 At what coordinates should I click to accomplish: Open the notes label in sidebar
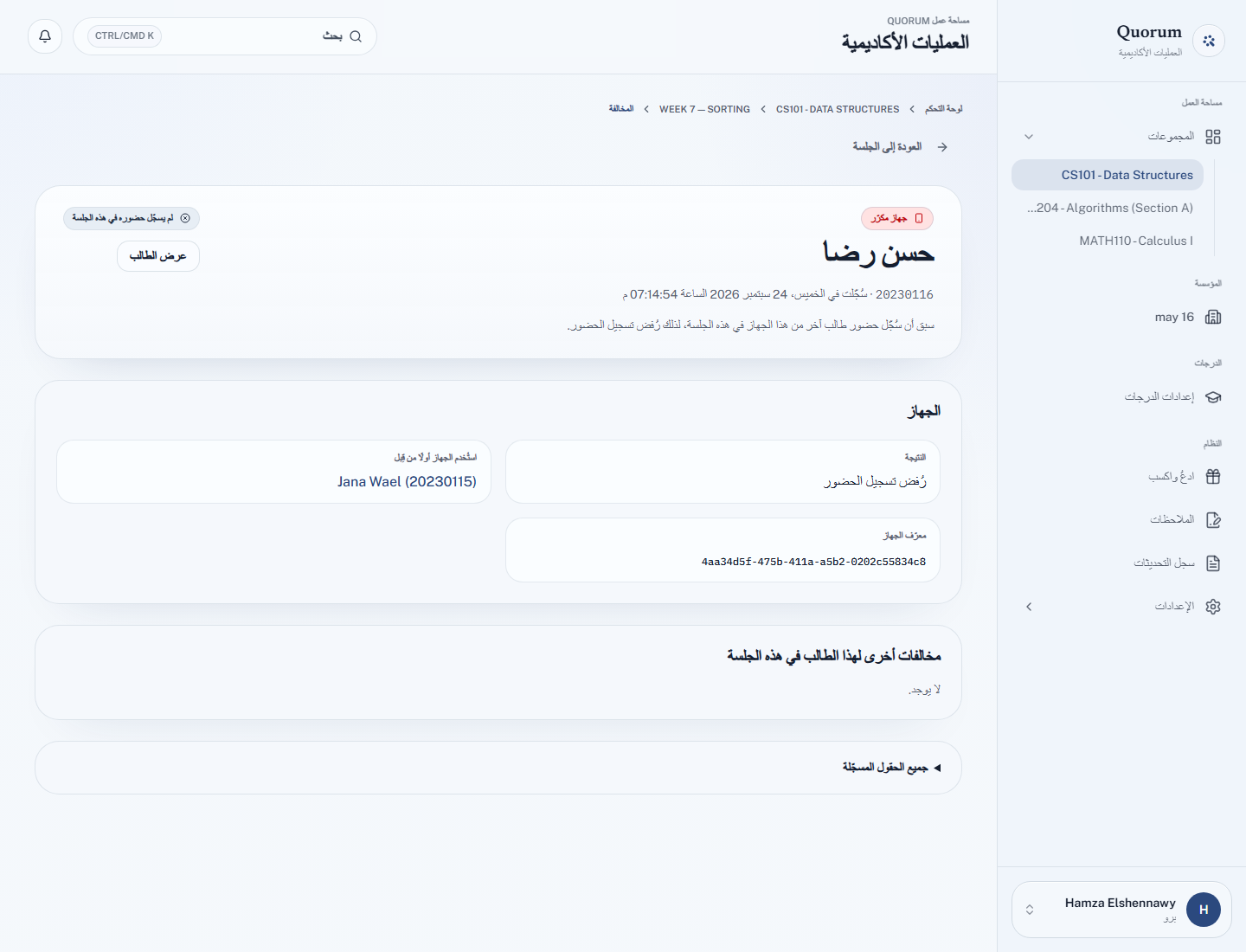click(1172, 520)
